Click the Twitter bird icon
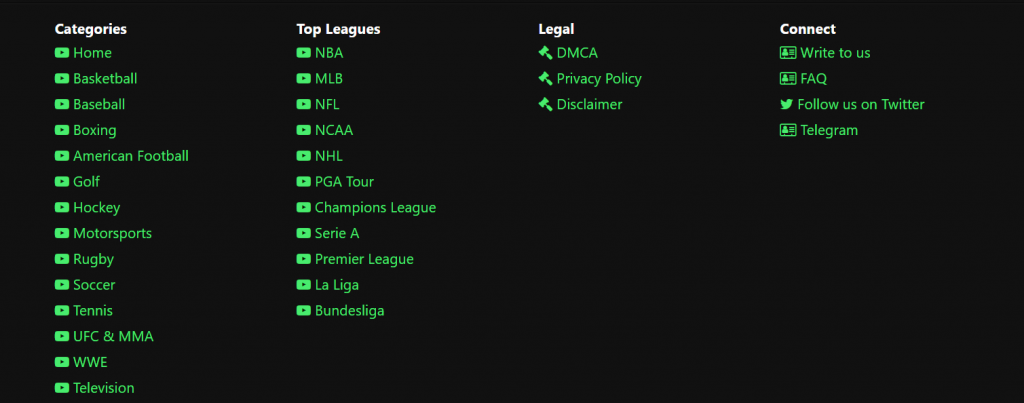Screen dimensions: 1024x403 tap(786, 104)
